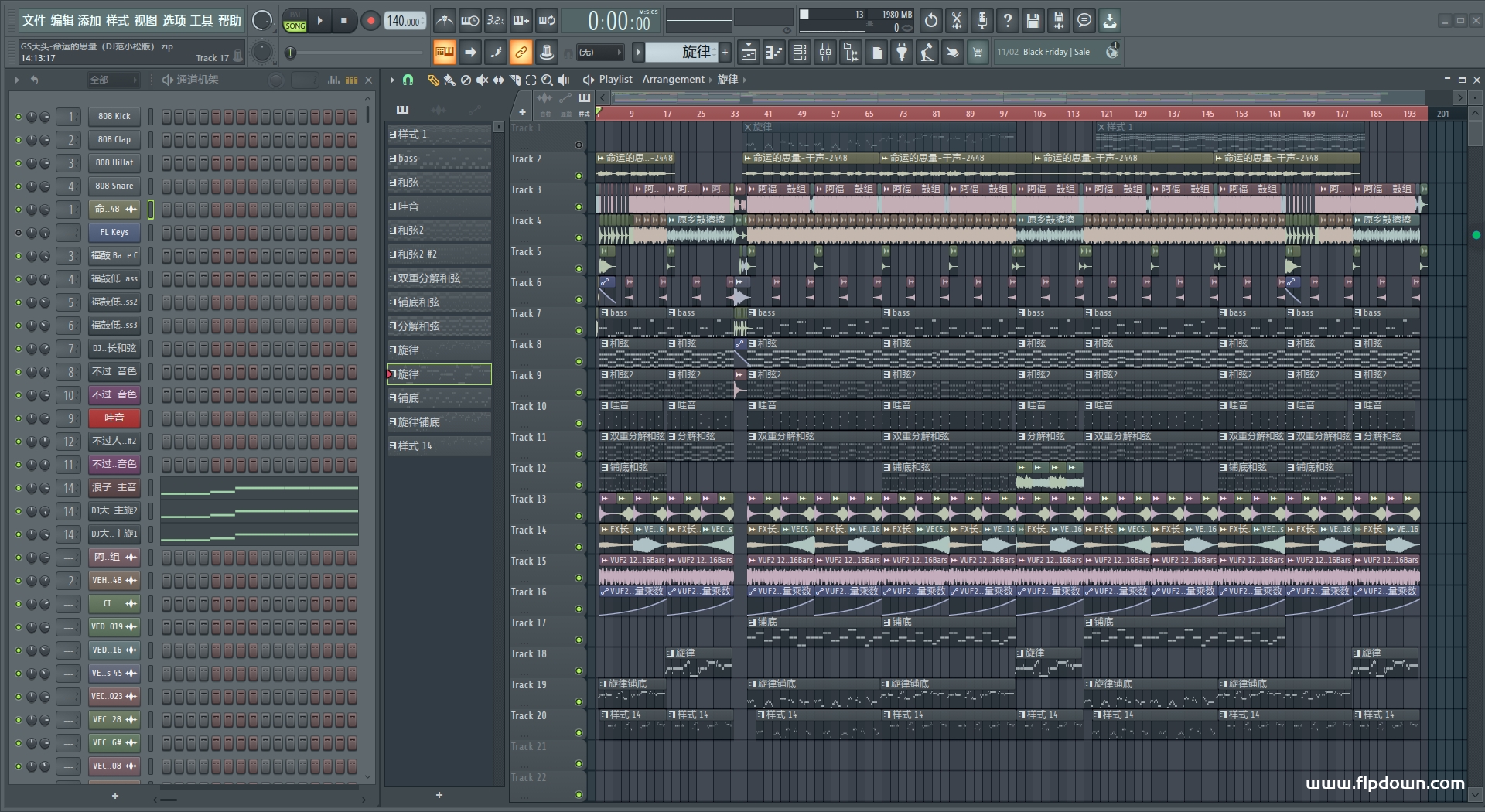Click the master volume knob
The height and width of the screenshot is (812, 1485).
pyautogui.click(x=263, y=21)
